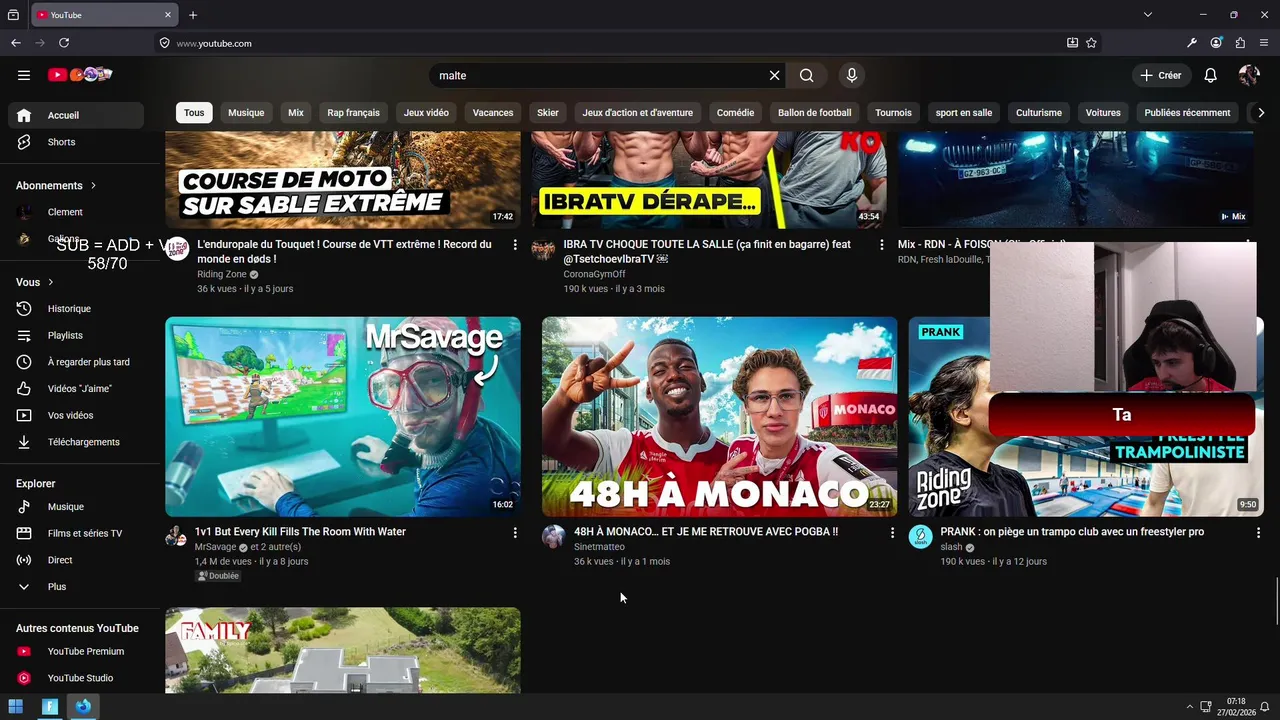
Task: Open YouTube Studio link
Action: pos(76,678)
